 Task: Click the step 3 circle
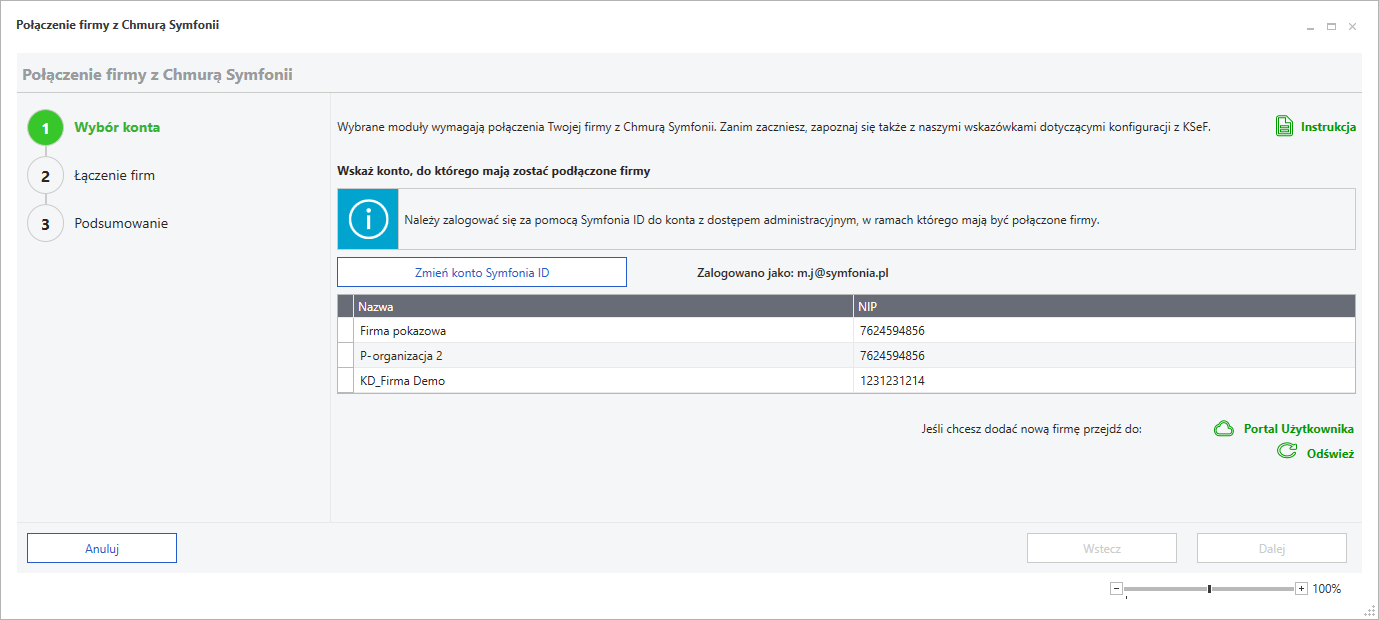coord(45,224)
